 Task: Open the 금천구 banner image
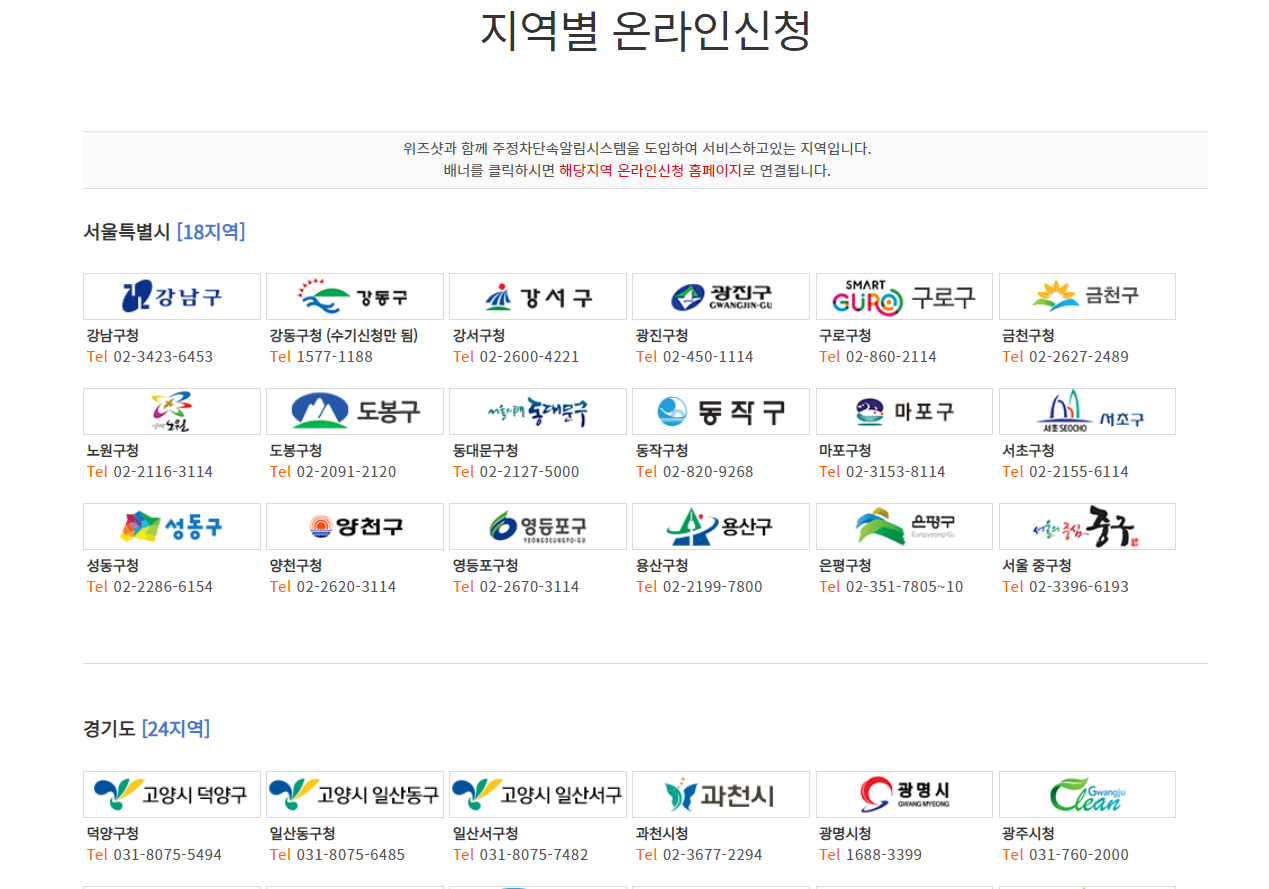[x=1088, y=296]
